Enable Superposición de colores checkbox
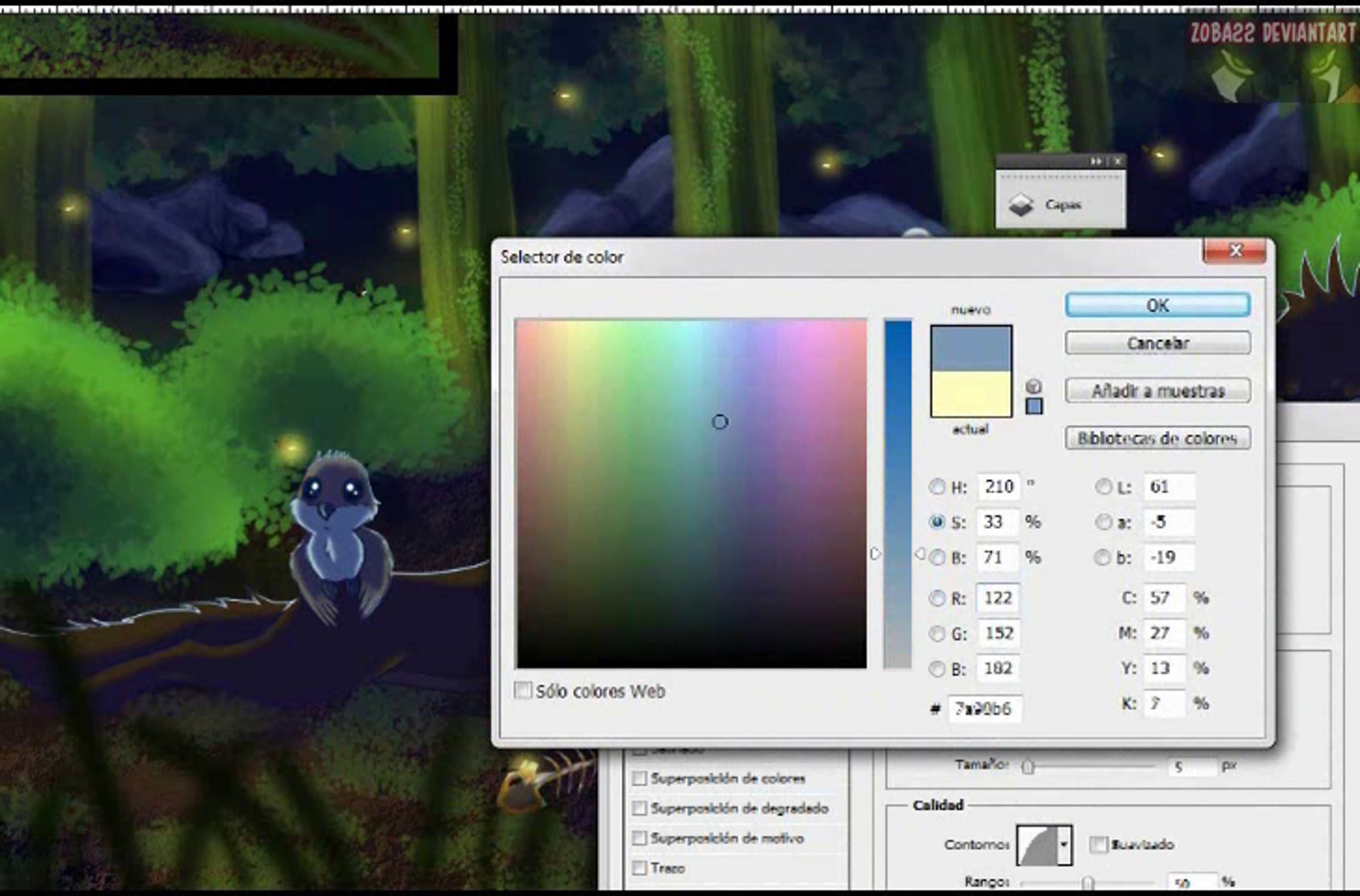 (639, 778)
